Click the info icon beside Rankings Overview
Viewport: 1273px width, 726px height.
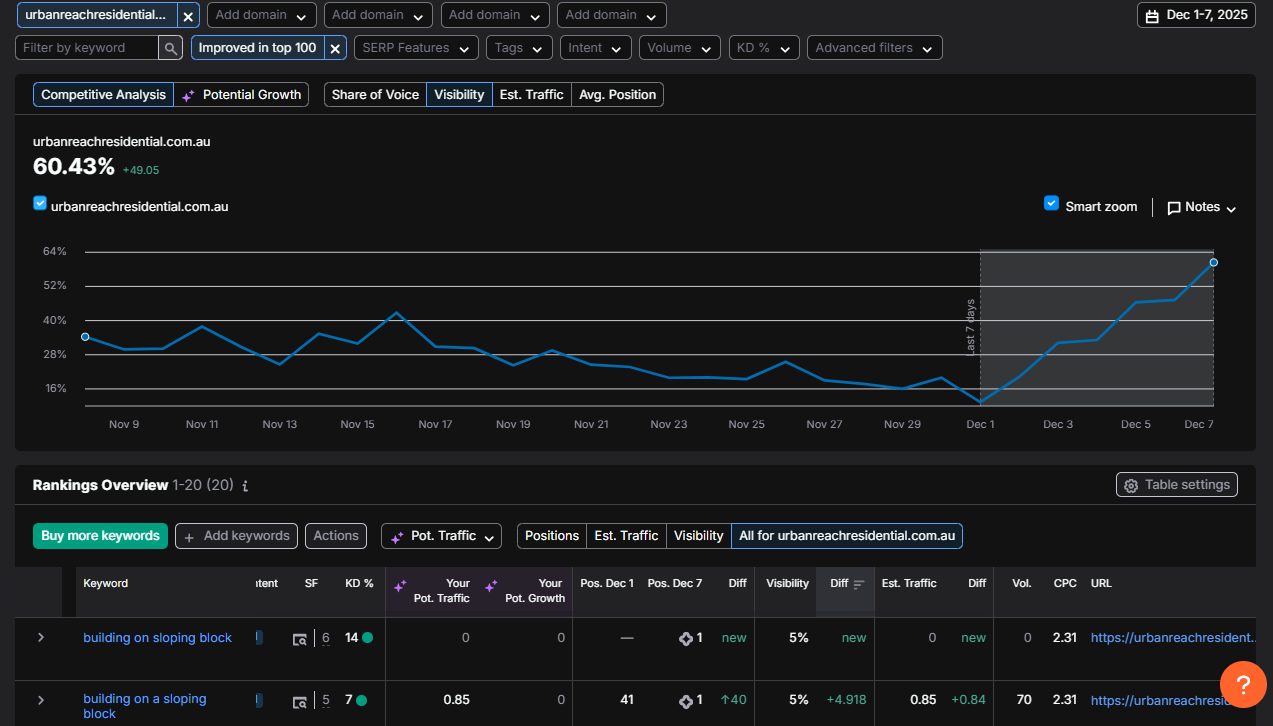pyautogui.click(x=246, y=486)
